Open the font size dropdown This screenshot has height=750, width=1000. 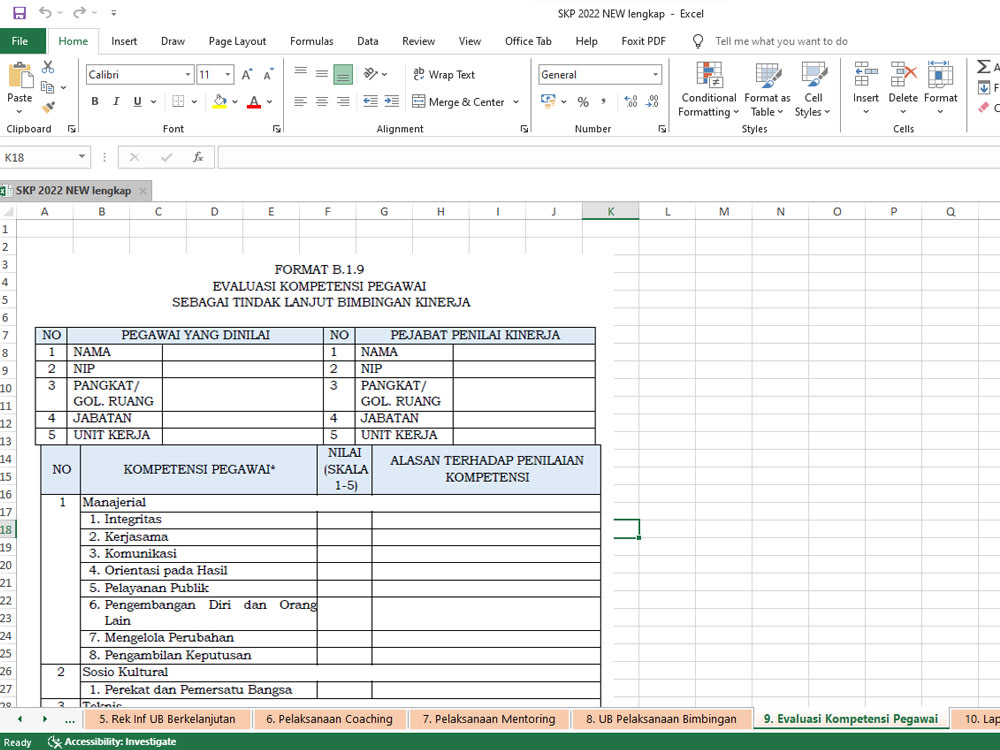point(228,75)
